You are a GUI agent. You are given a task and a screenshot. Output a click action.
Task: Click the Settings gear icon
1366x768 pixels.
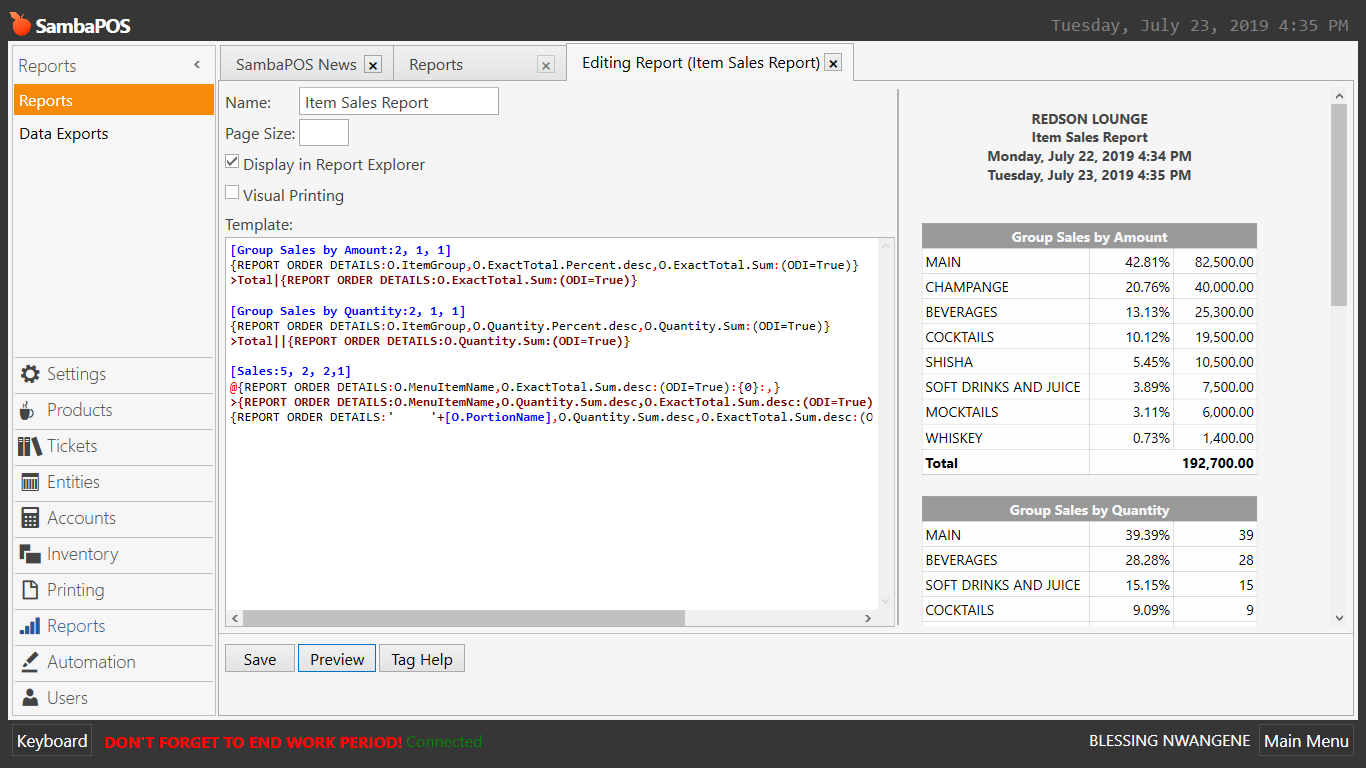click(30, 374)
